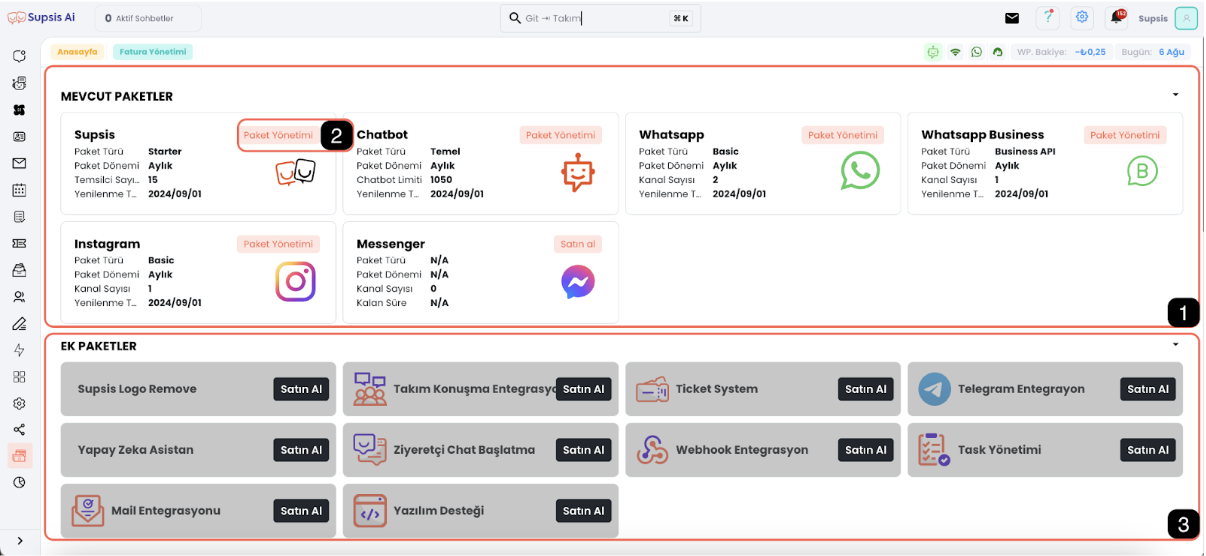The width and height of the screenshot is (1206, 556).
Task: Click the black mail icon in the top bar
Action: pyautogui.click(x=1012, y=18)
